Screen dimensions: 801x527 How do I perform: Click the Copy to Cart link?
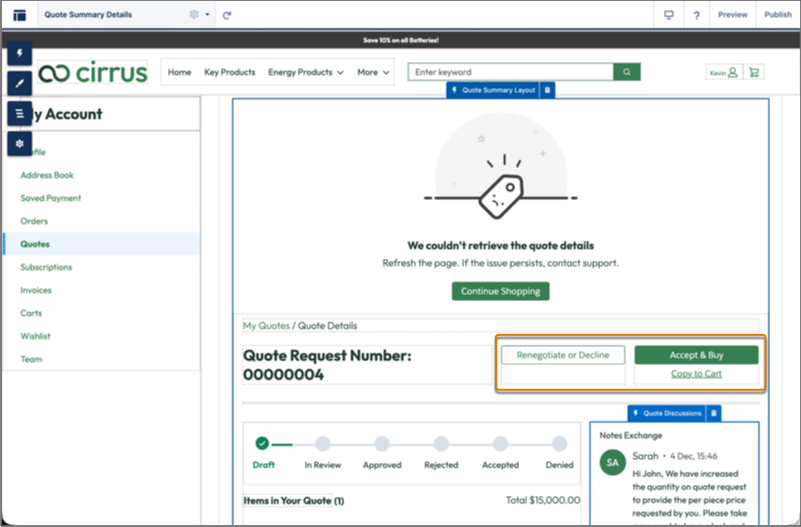(x=696, y=374)
